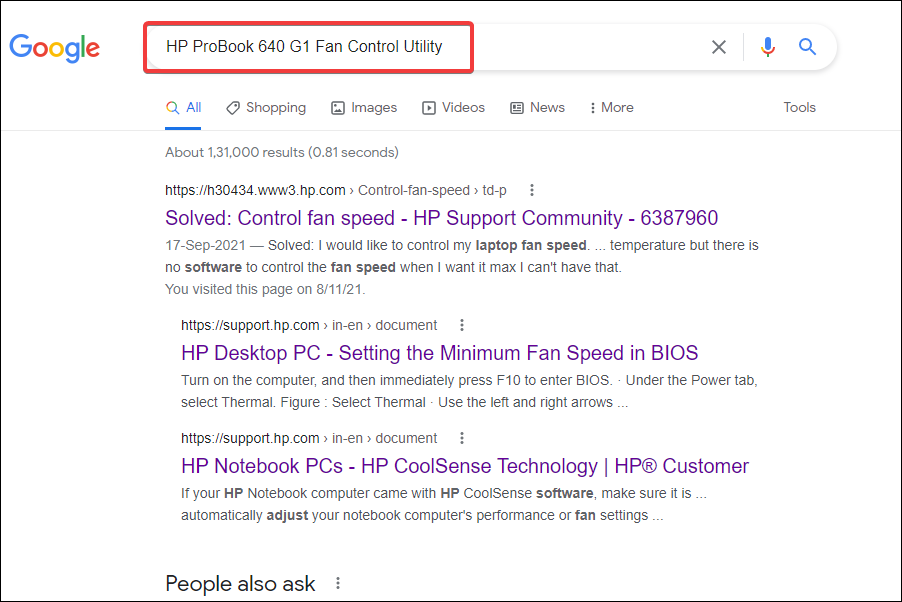The width and height of the screenshot is (902, 602).
Task: Open the three-dot menu for the 6387960 result
Action: [531, 189]
